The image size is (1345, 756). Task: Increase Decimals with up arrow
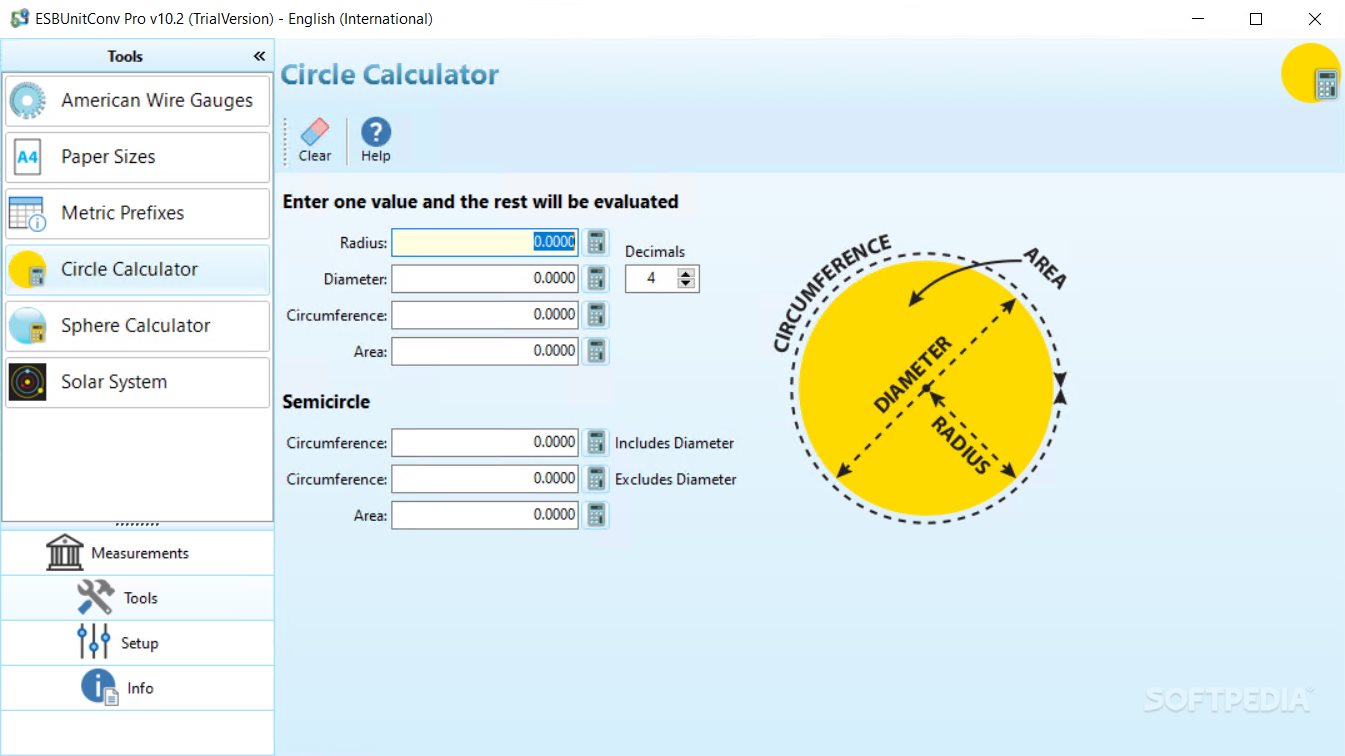686,273
